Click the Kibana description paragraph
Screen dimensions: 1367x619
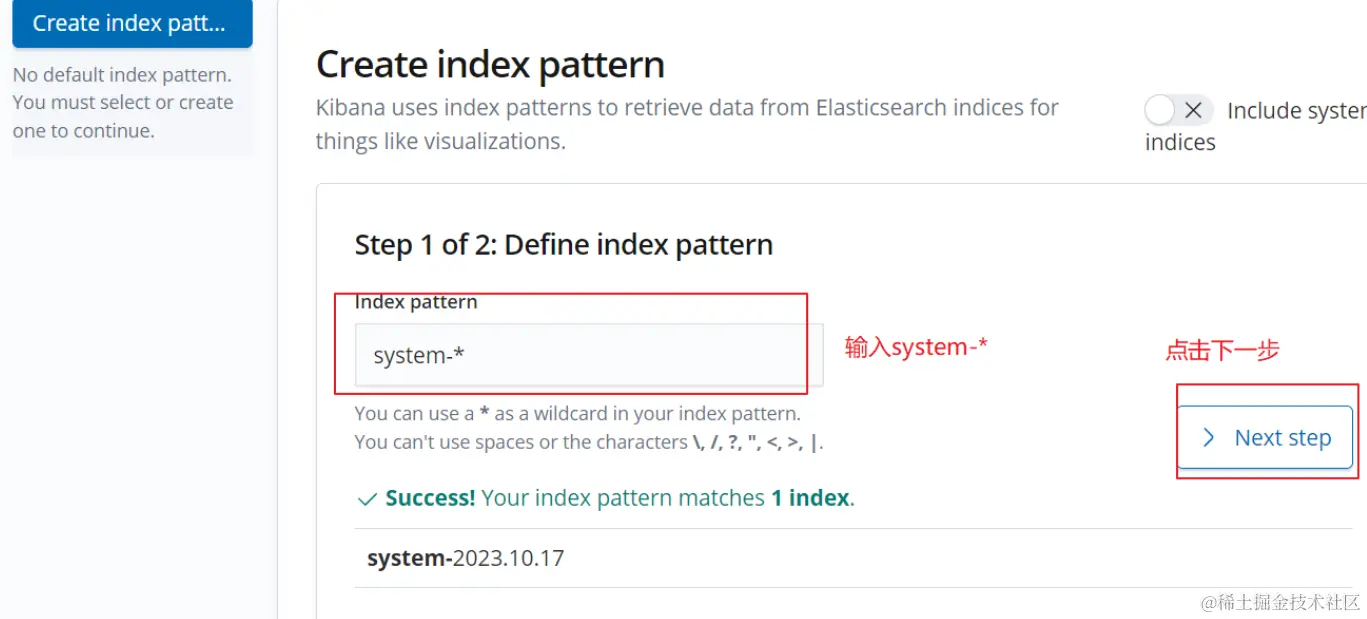tap(686, 124)
